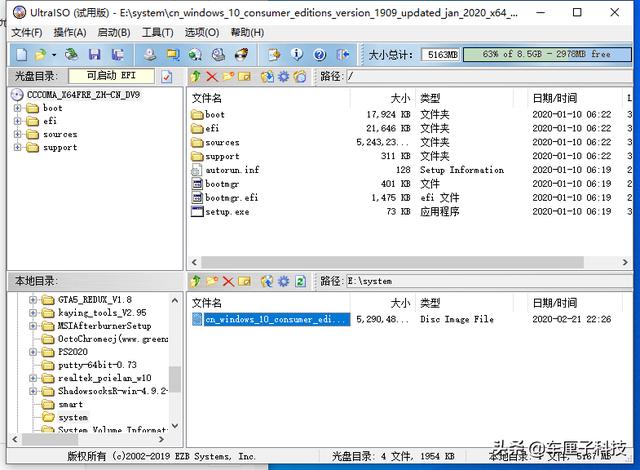Open the 选项(O) menu
The width and height of the screenshot is (640, 470).
(202, 32)
